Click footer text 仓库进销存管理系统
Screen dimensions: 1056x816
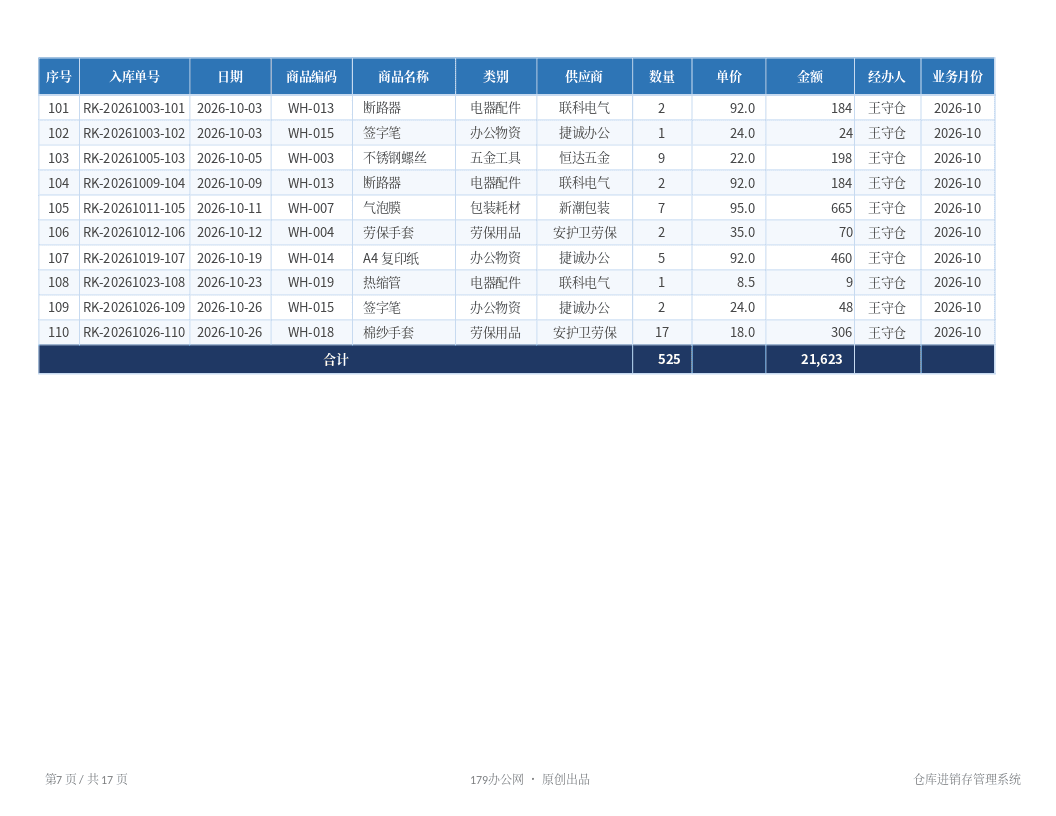967,779
